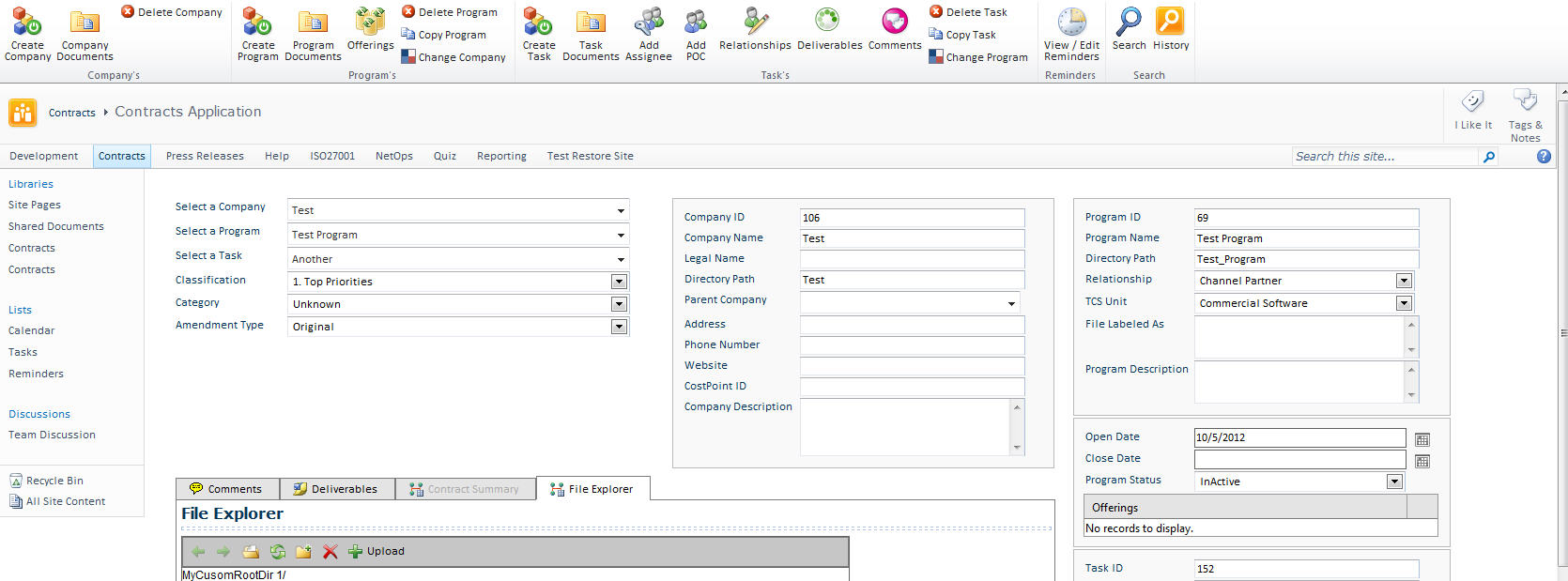Viewport: 1568px width, 581px height.
Task: Click the Company Name input field
Action: (912, 238)
